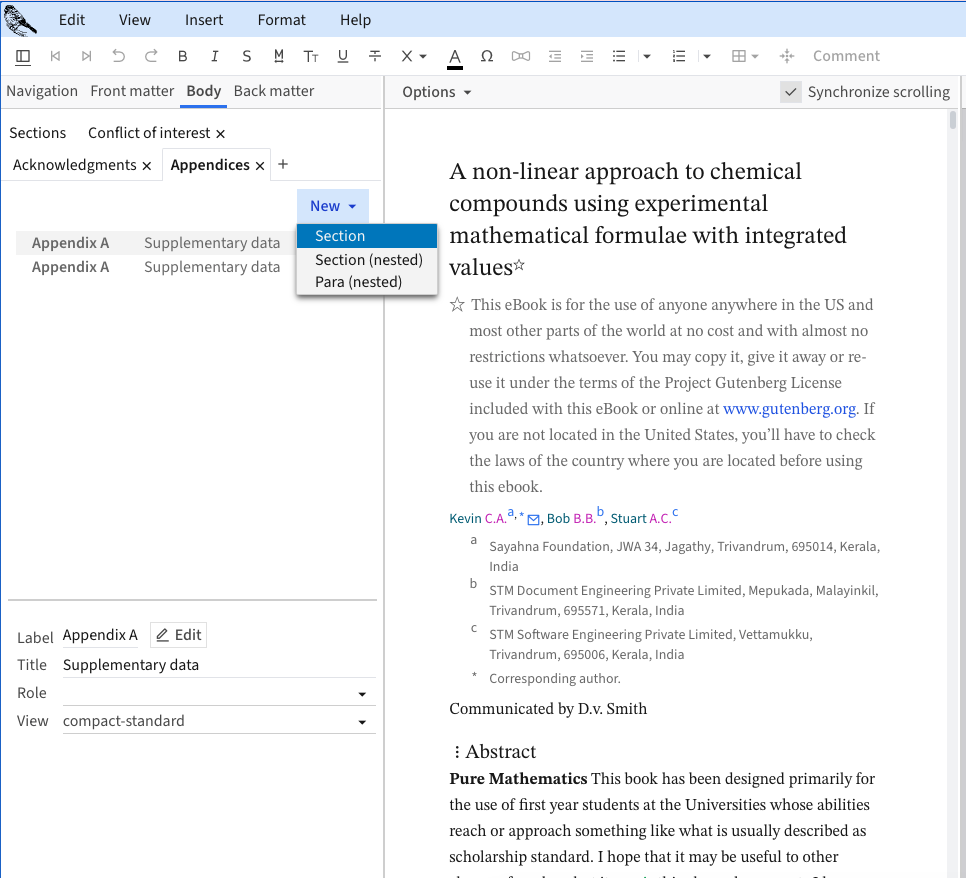This screenshot has height=878, width=966.
Task: Open the www.gutenberg.org link
Action: pyautogui.click(x=789, y=408)
